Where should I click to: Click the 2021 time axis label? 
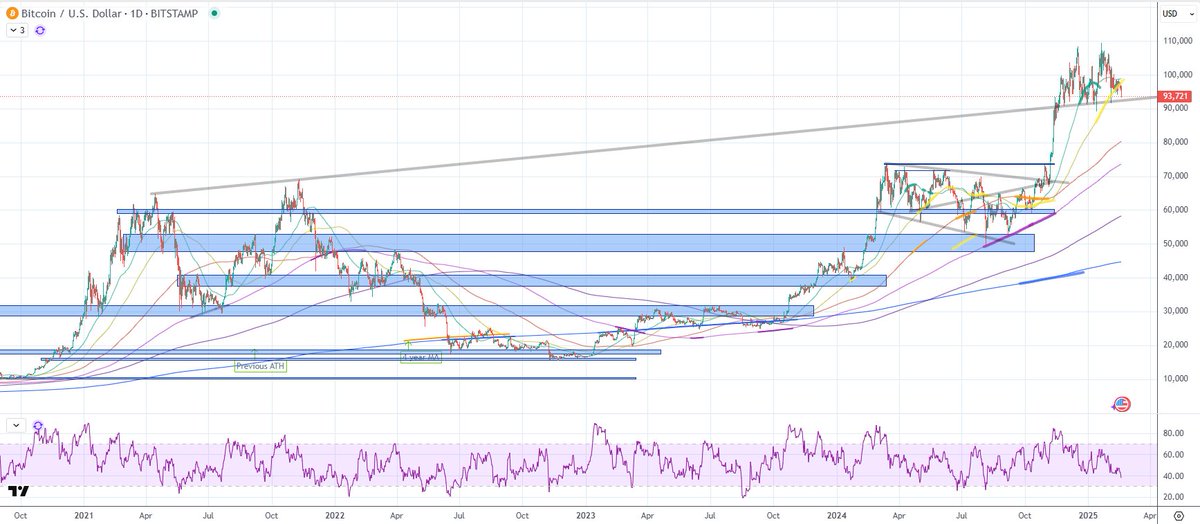(x=84, y=515)
